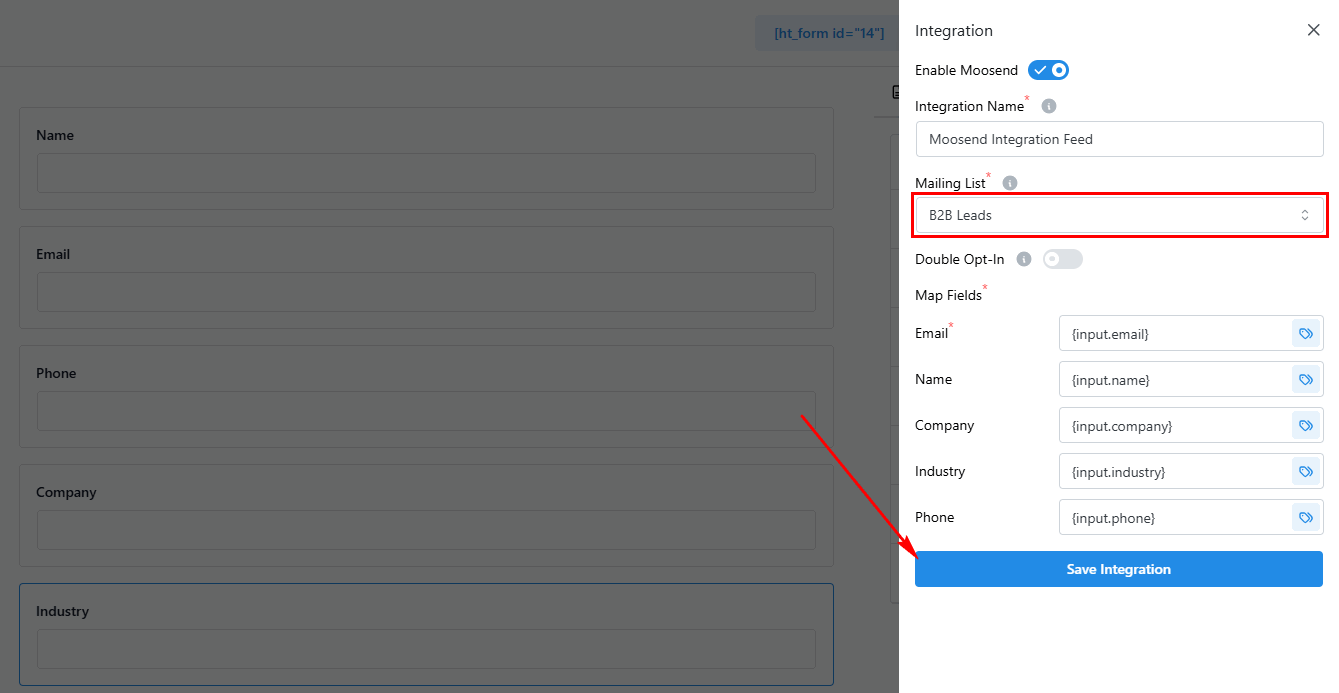The image size is (1339, 693).
Task: Open merge tag picker for the Industry field
Action: tap(1305, 471)
